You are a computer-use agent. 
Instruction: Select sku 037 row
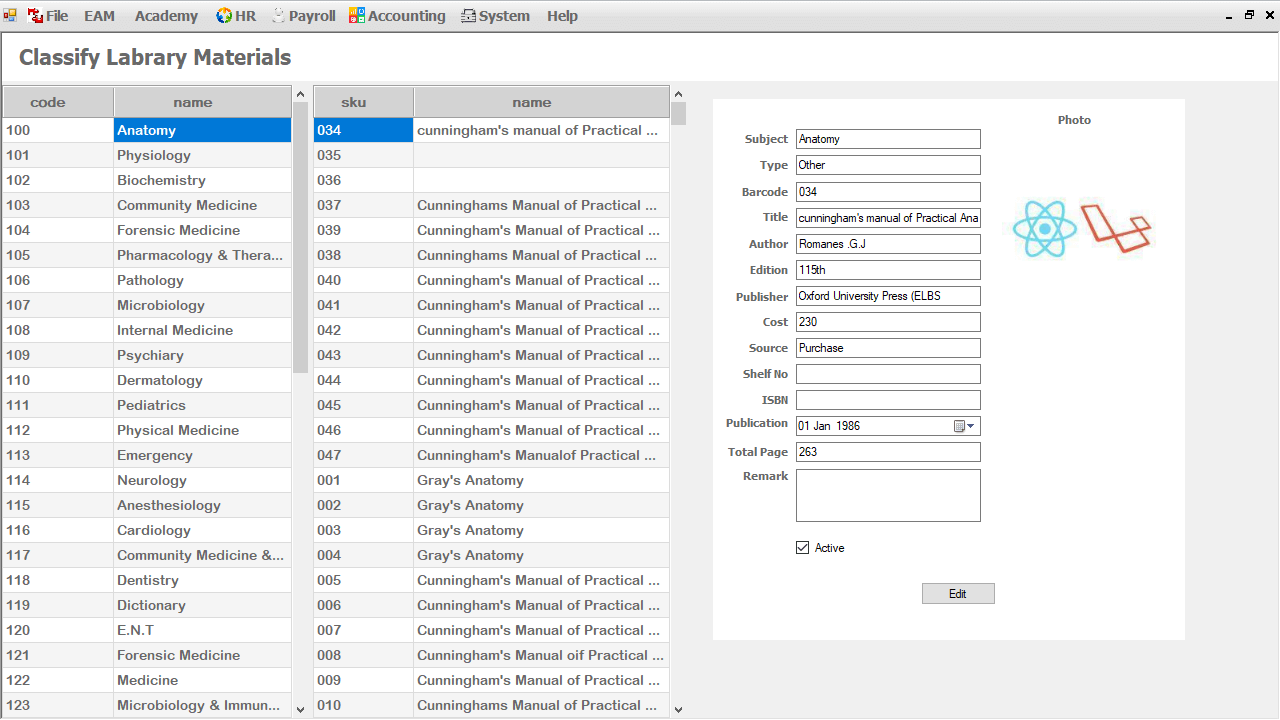click(x=491, y=205)
